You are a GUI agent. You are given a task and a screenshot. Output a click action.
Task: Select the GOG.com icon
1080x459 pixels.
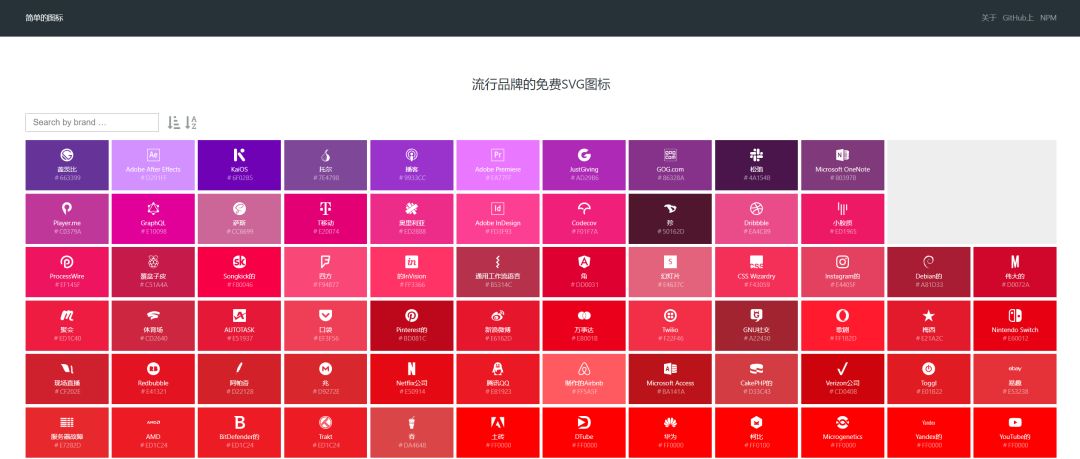point(670,165)
